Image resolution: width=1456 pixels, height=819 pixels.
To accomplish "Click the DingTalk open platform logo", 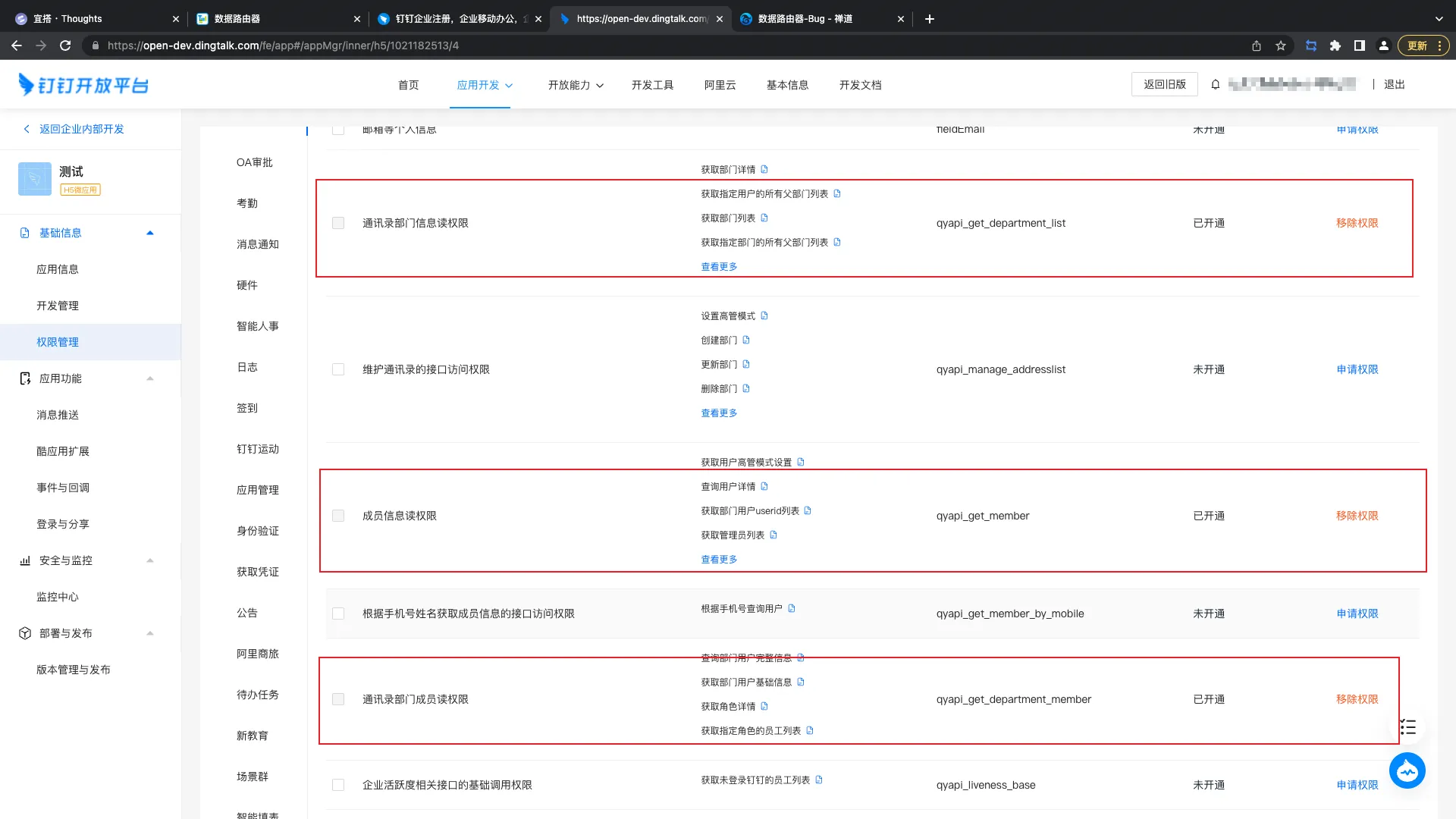I will (83, 84).
